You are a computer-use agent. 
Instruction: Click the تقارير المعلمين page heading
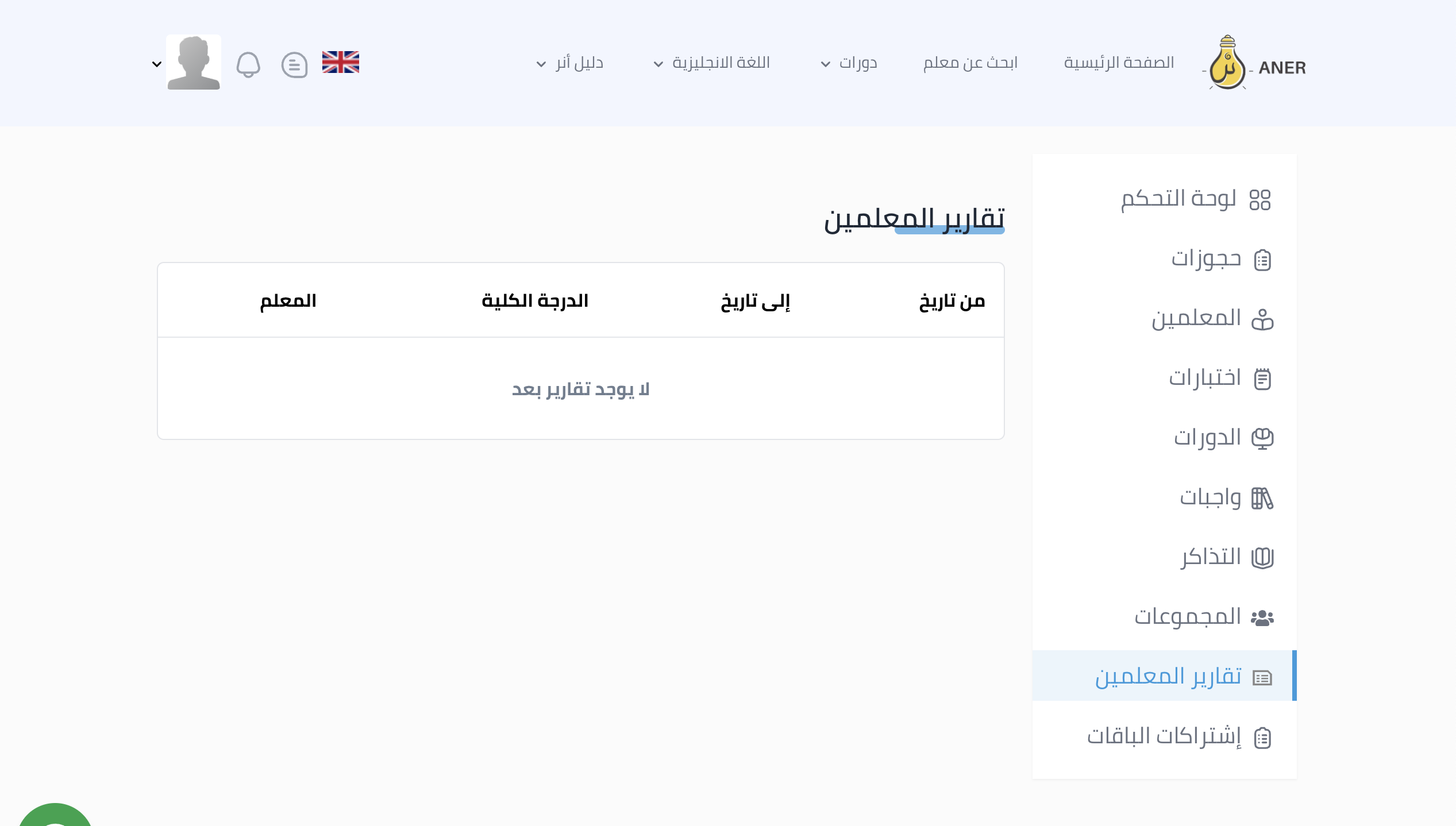(x=914, y=218)
